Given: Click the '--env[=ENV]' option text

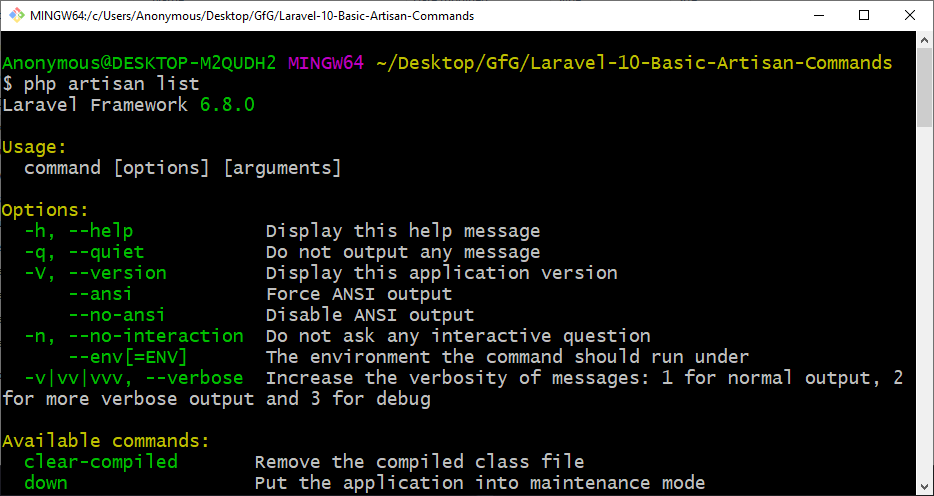Looking at the screenshot, I should (x=127, y=357).
